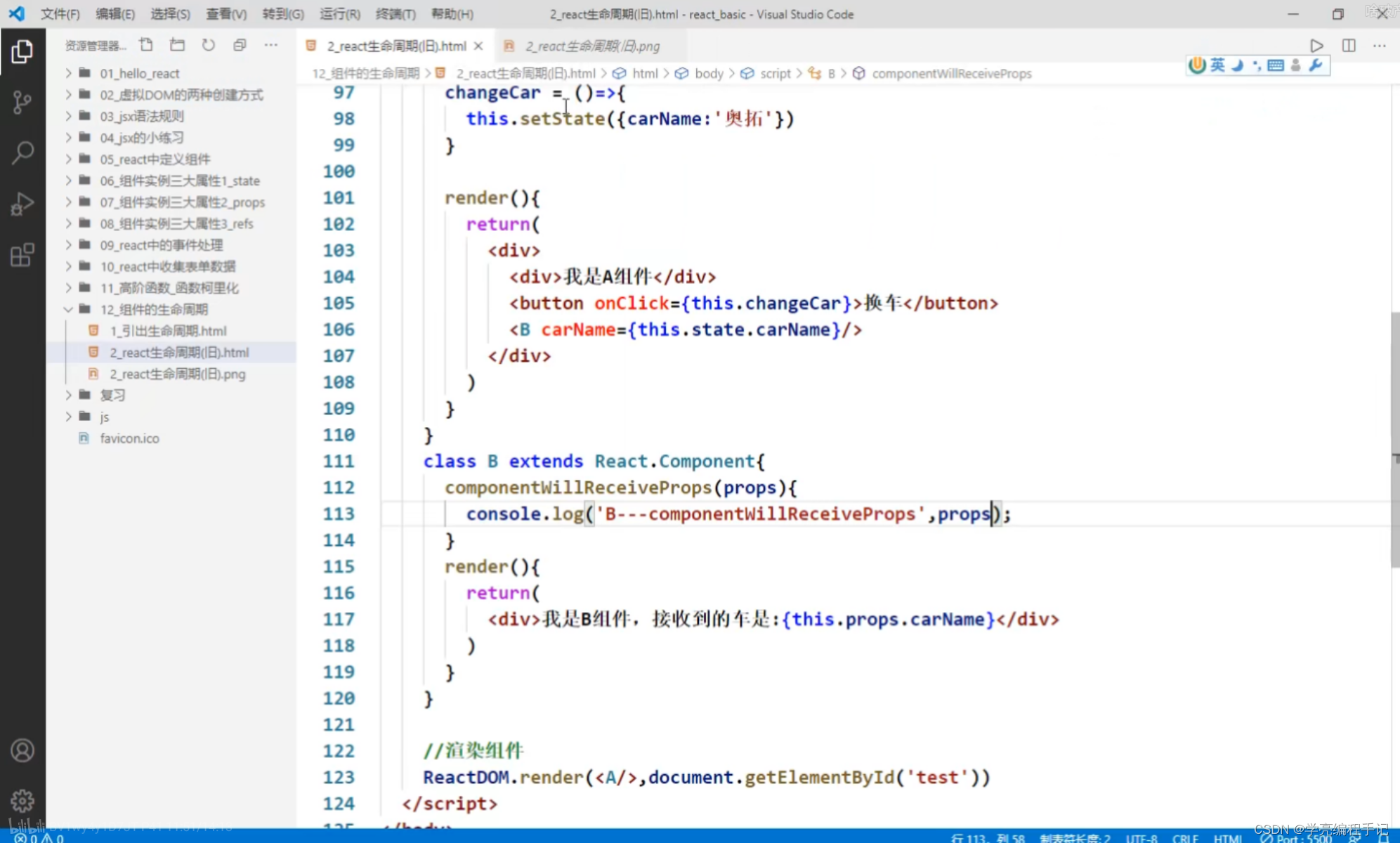Open the IME wrench settings icon
Viewport: 1400px width, 843px height.
click(x=1316, y=65)
